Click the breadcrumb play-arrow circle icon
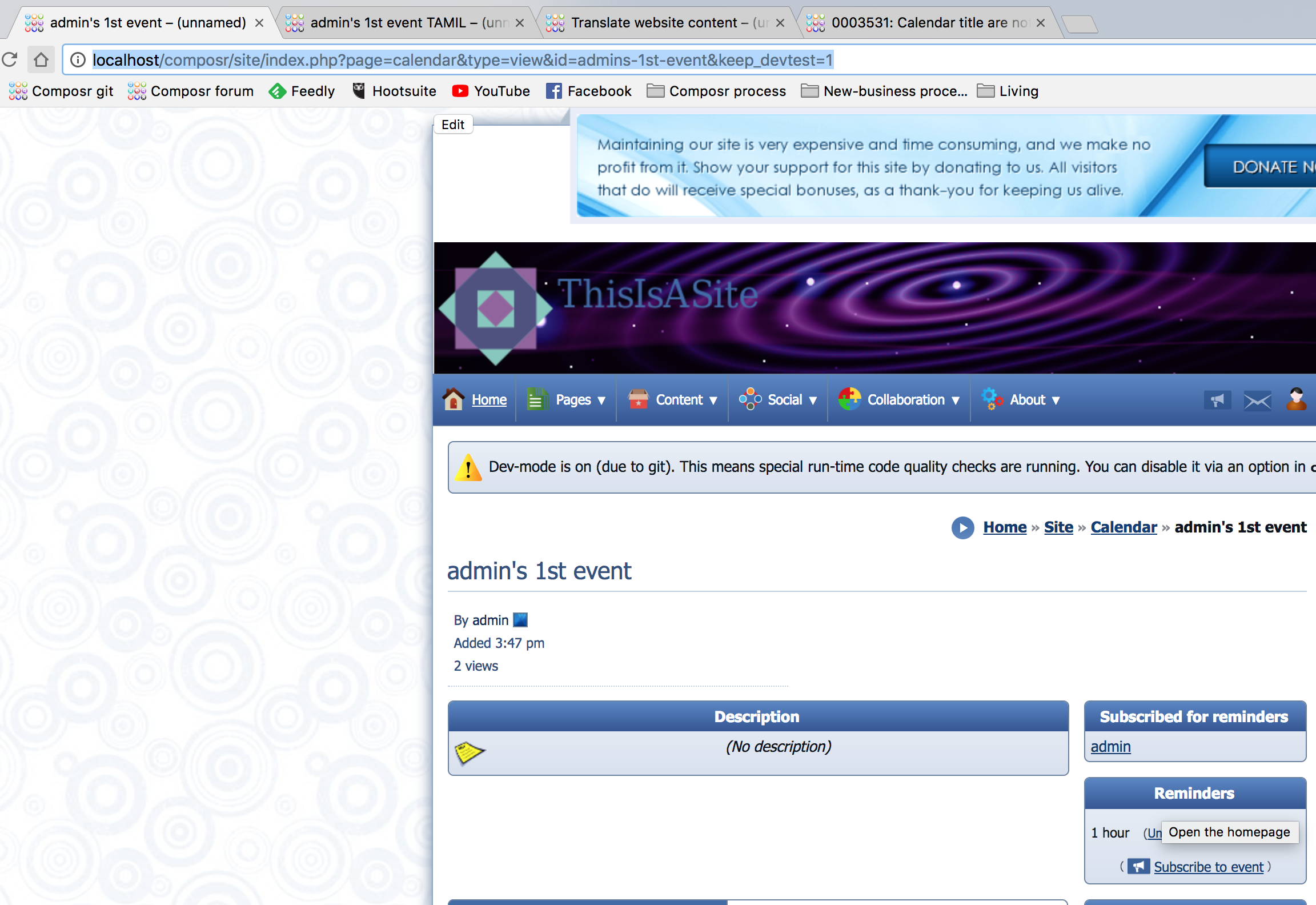Screen dimensions: 1316x905 [962, 527]
